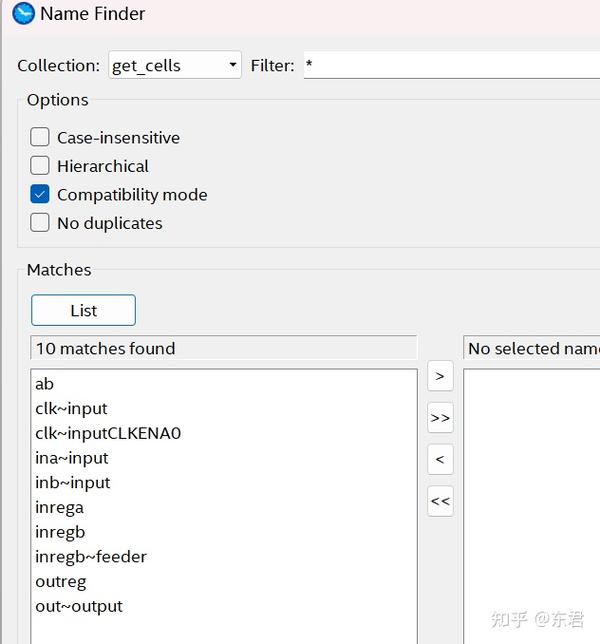Click the Filter input field

coord(452,65)
